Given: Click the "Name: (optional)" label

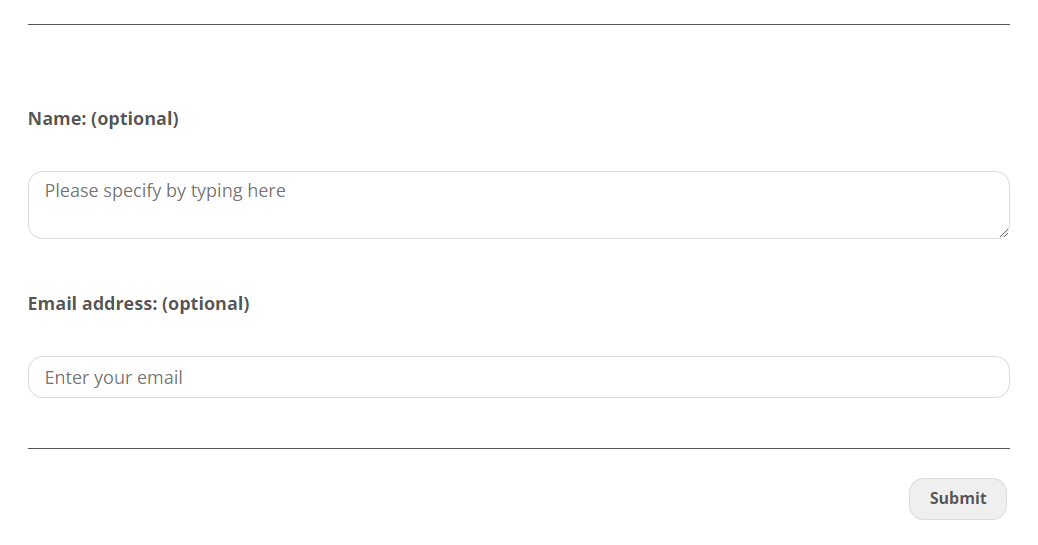Looking at the screenshot, I should coord(103,119).
